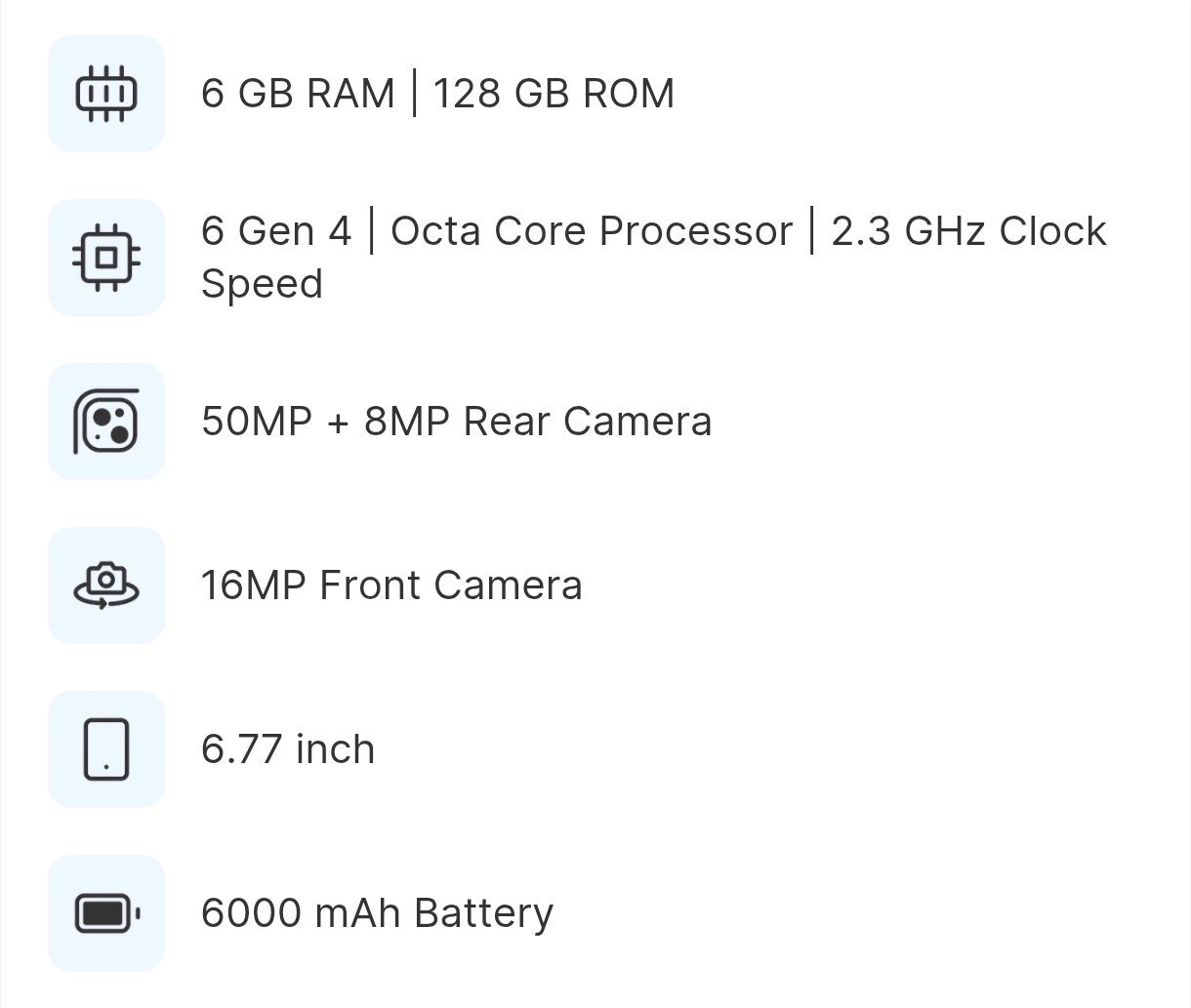This screenshot has width=1191, height=1008.
Task: Tap the rear camera module icon
Action: tap(106, 422)
